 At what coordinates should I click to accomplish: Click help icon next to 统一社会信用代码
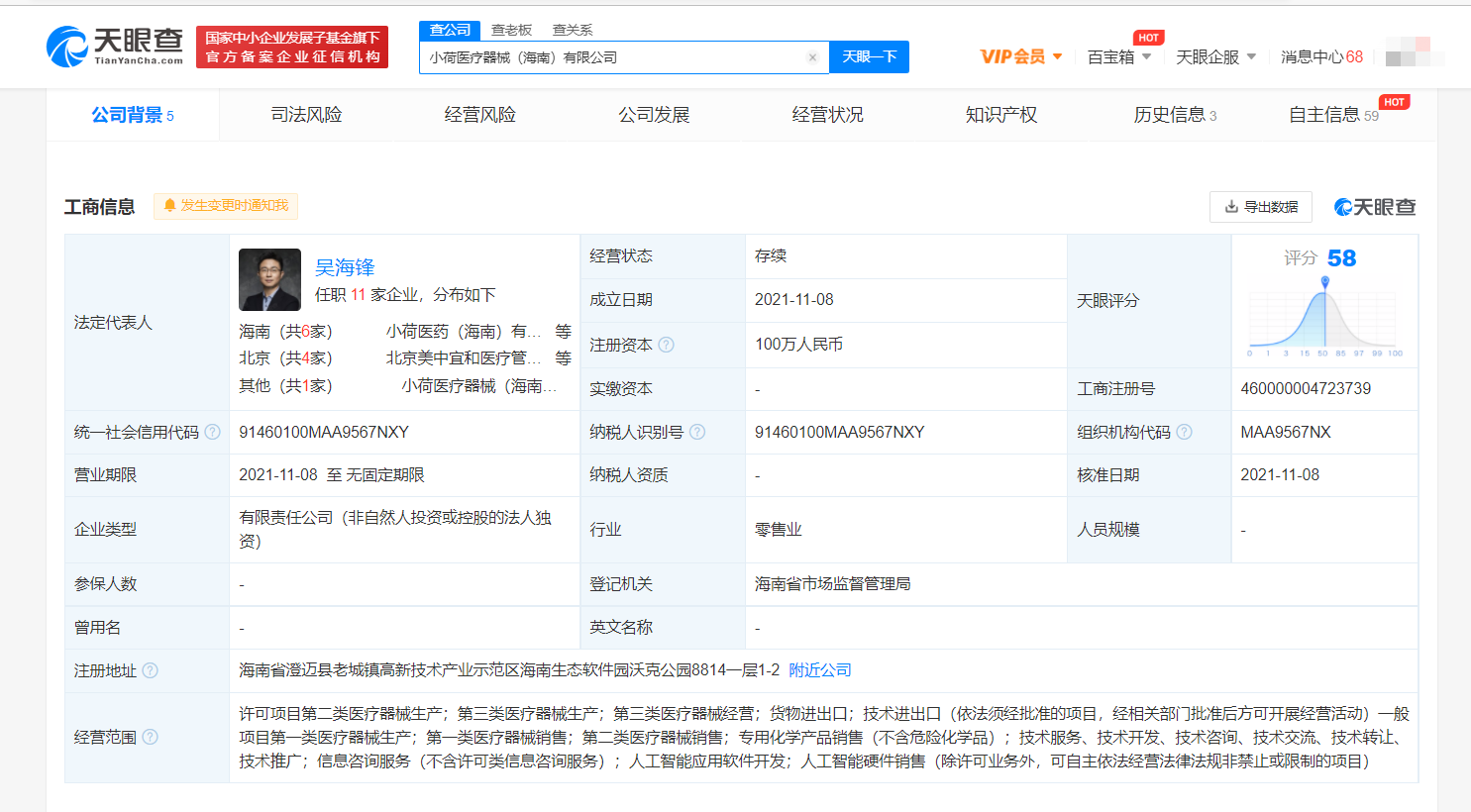click(212, 432)
